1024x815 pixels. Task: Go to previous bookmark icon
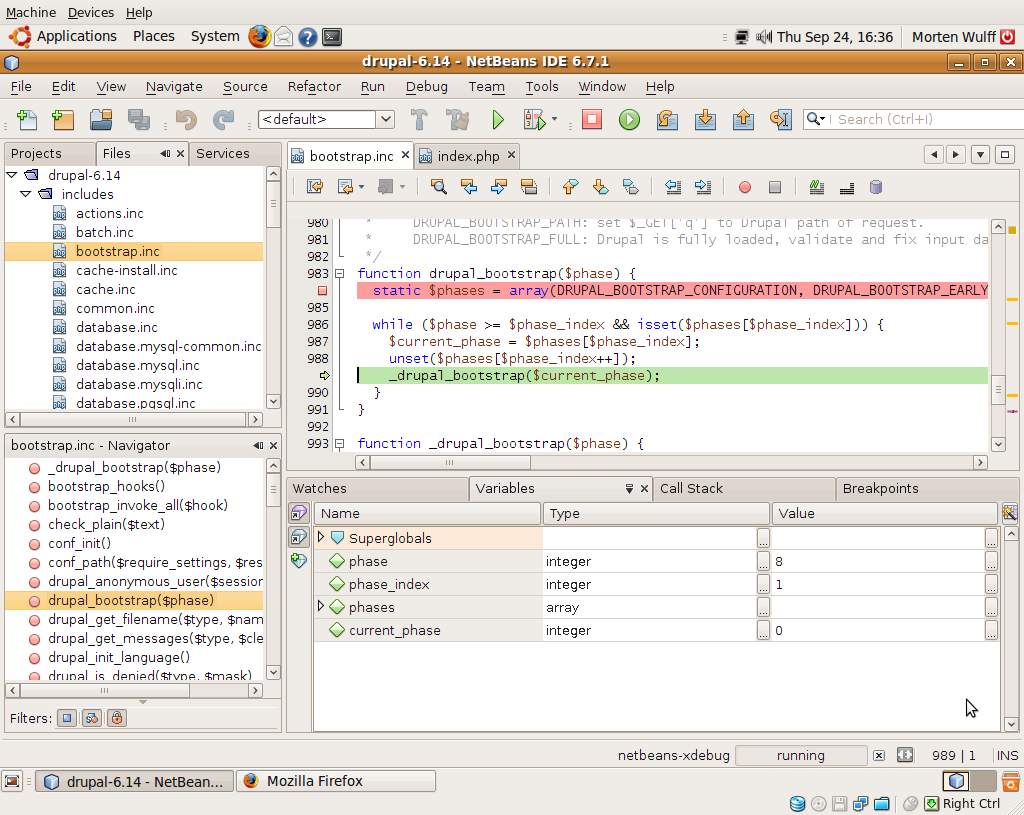(570, 187)
